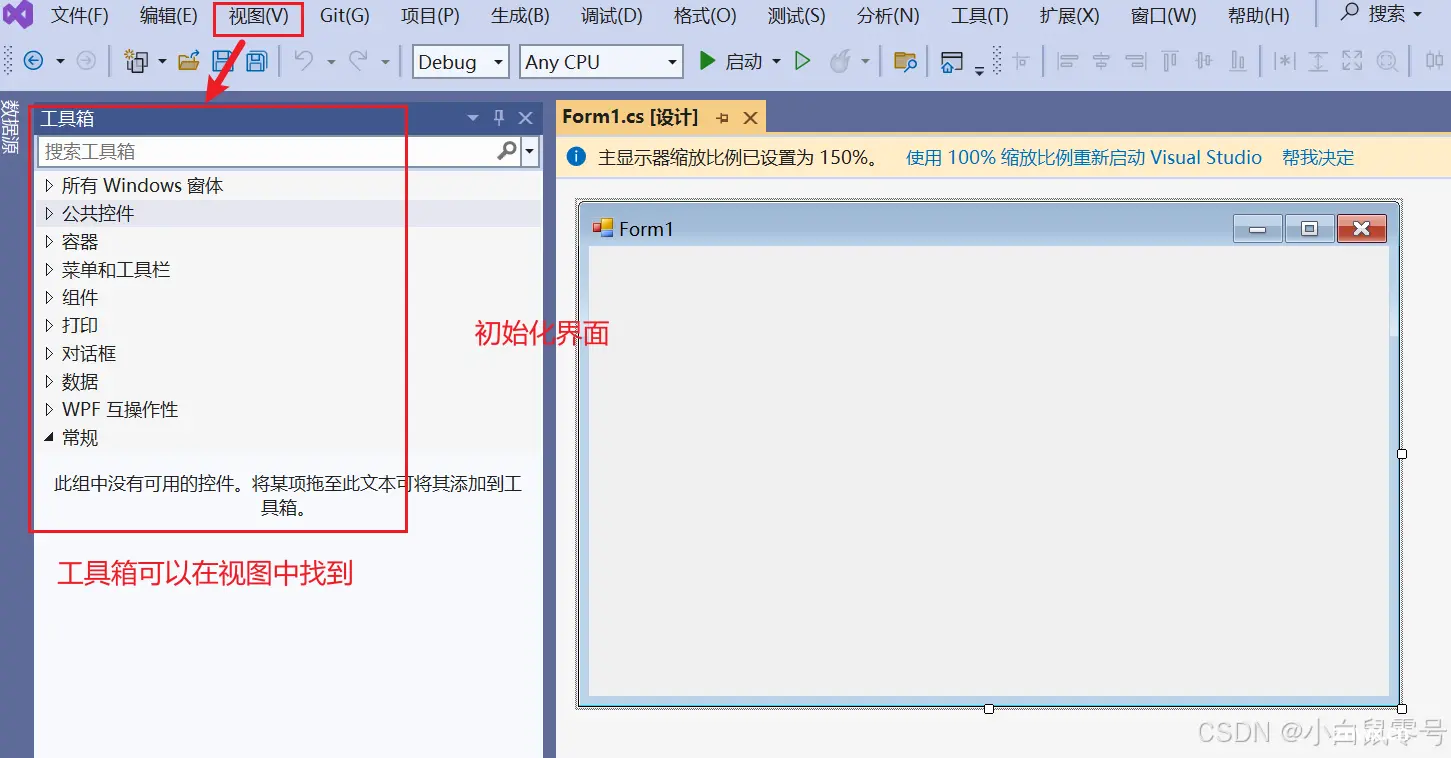Click the Align Middles layout icon
The height and width of the screenshot is (758, 1451).
[1203, 61]
